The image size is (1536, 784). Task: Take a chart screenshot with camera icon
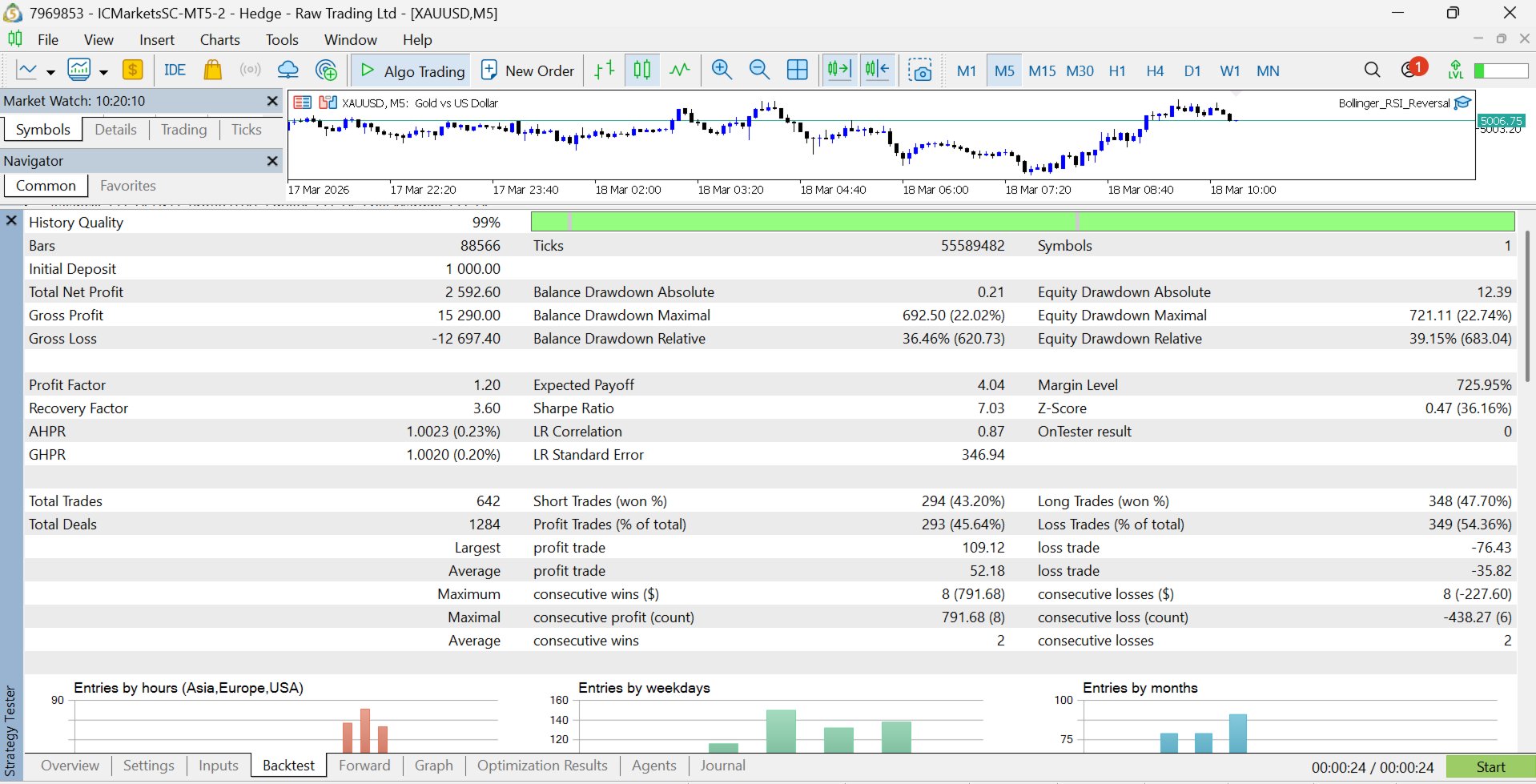coord(920,70)
